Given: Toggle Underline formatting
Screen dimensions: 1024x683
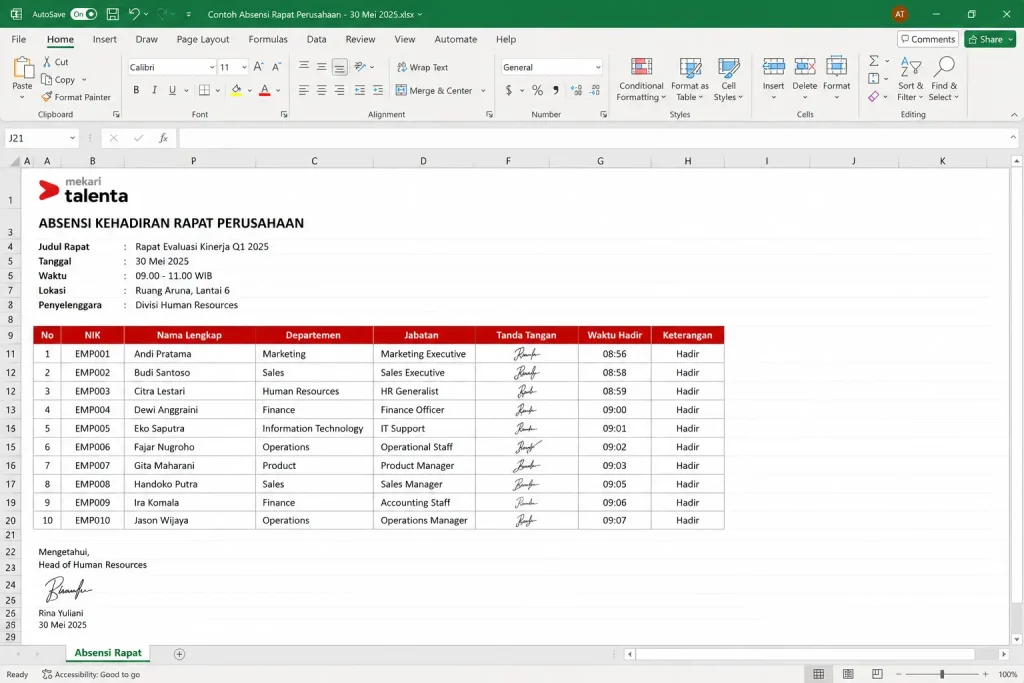Looking at the screenshot, I should (172, 90).
